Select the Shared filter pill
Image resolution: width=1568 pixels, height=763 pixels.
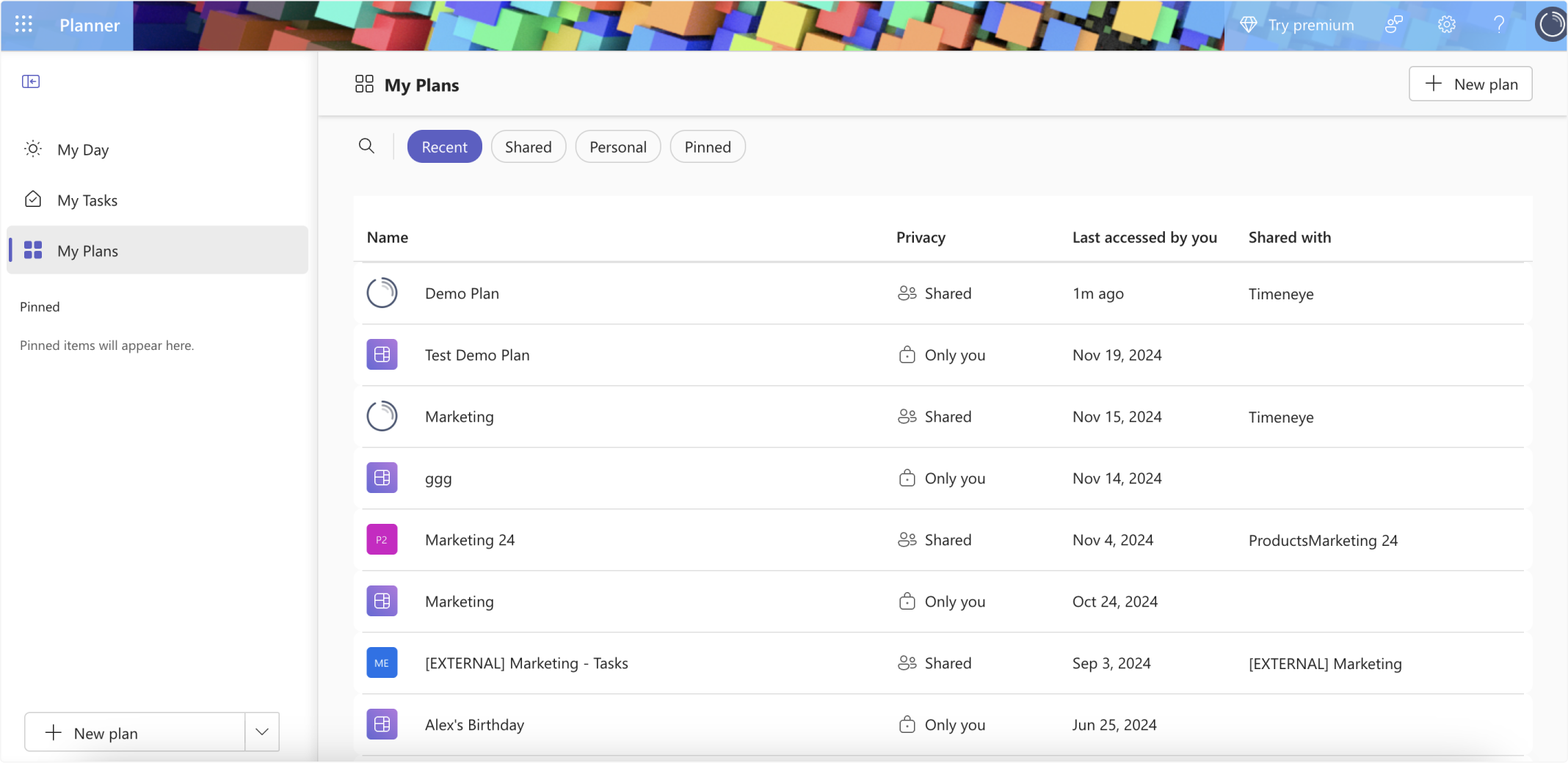[528, 147]
